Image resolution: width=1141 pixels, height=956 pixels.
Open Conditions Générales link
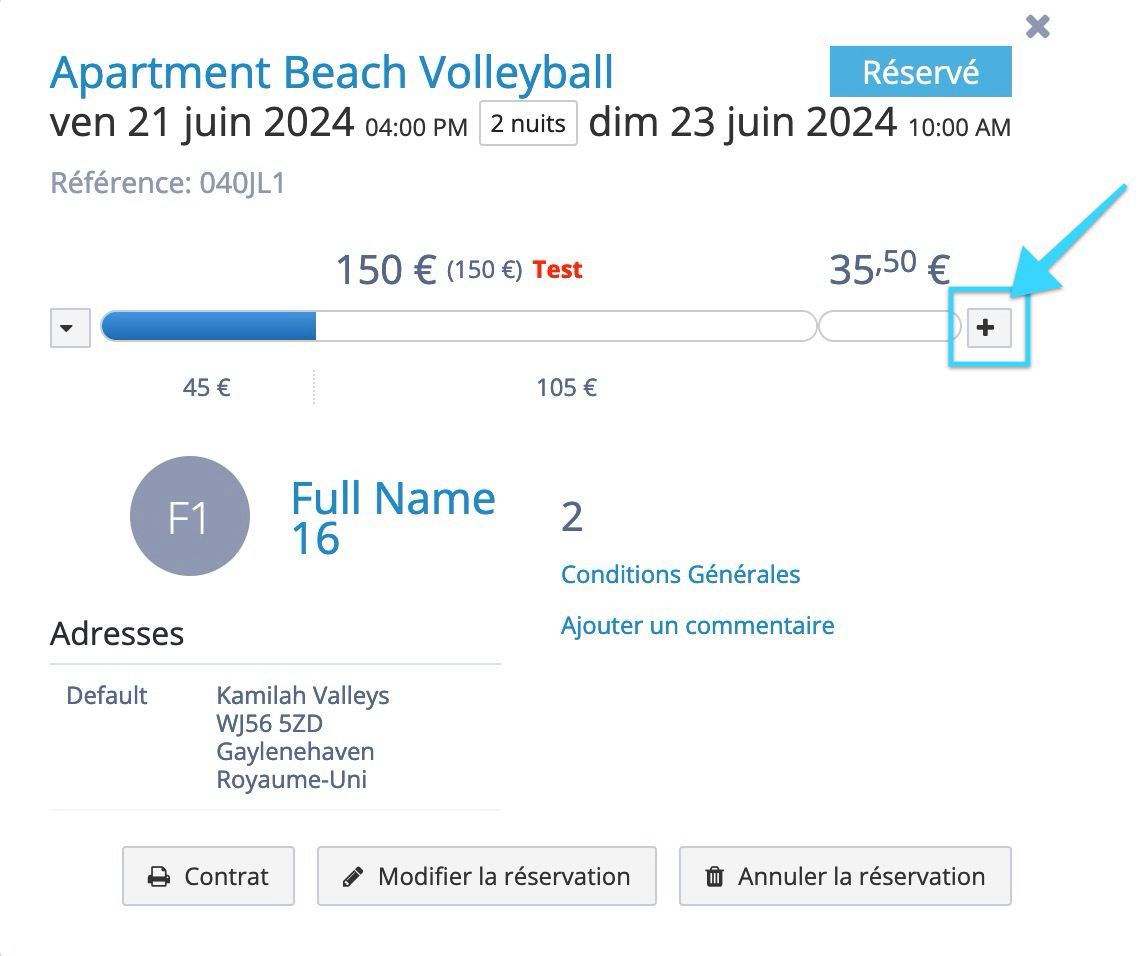pos(680,575)
